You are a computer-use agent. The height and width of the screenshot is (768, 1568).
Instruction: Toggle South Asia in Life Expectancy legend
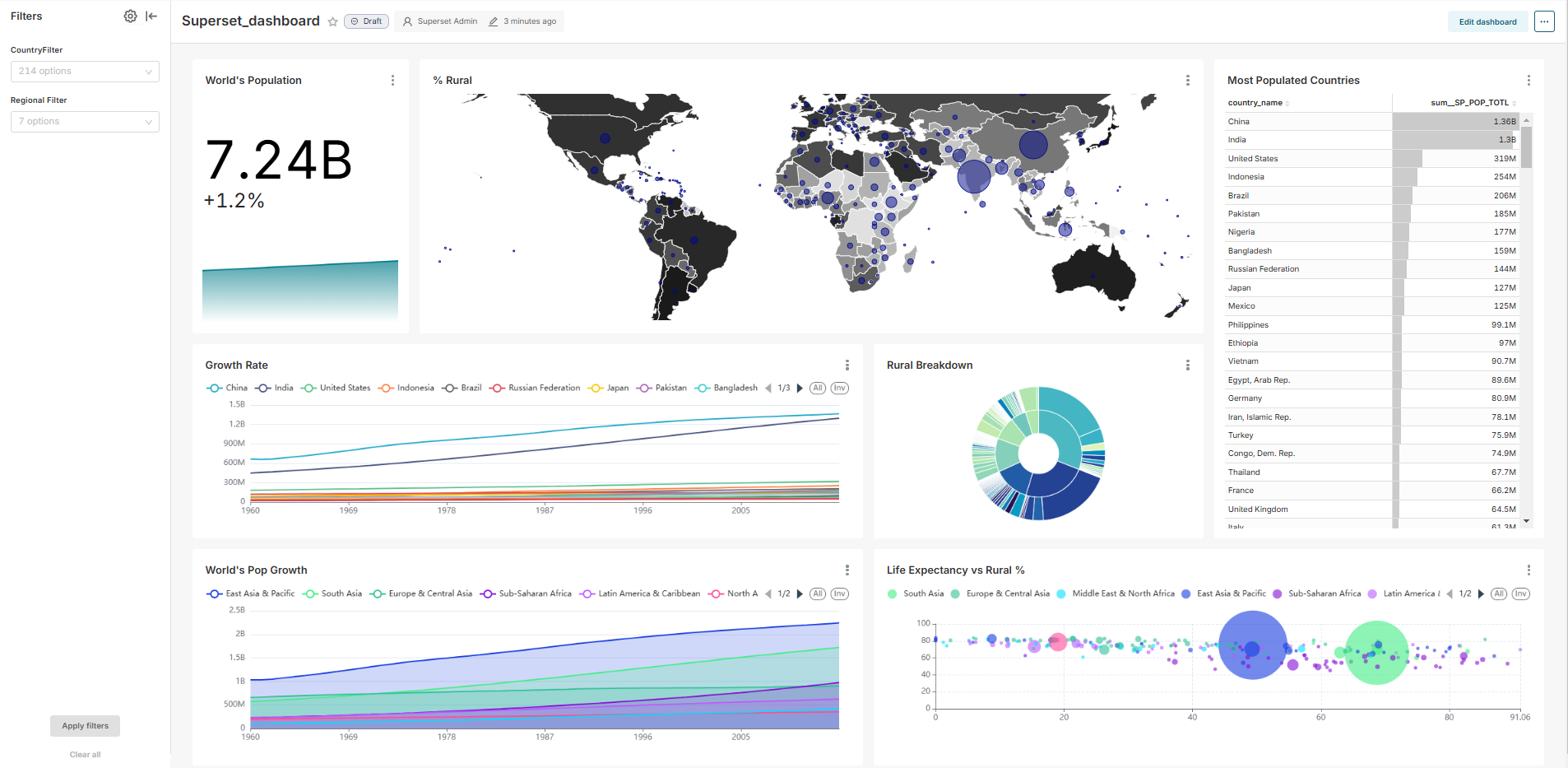[916, 593]
